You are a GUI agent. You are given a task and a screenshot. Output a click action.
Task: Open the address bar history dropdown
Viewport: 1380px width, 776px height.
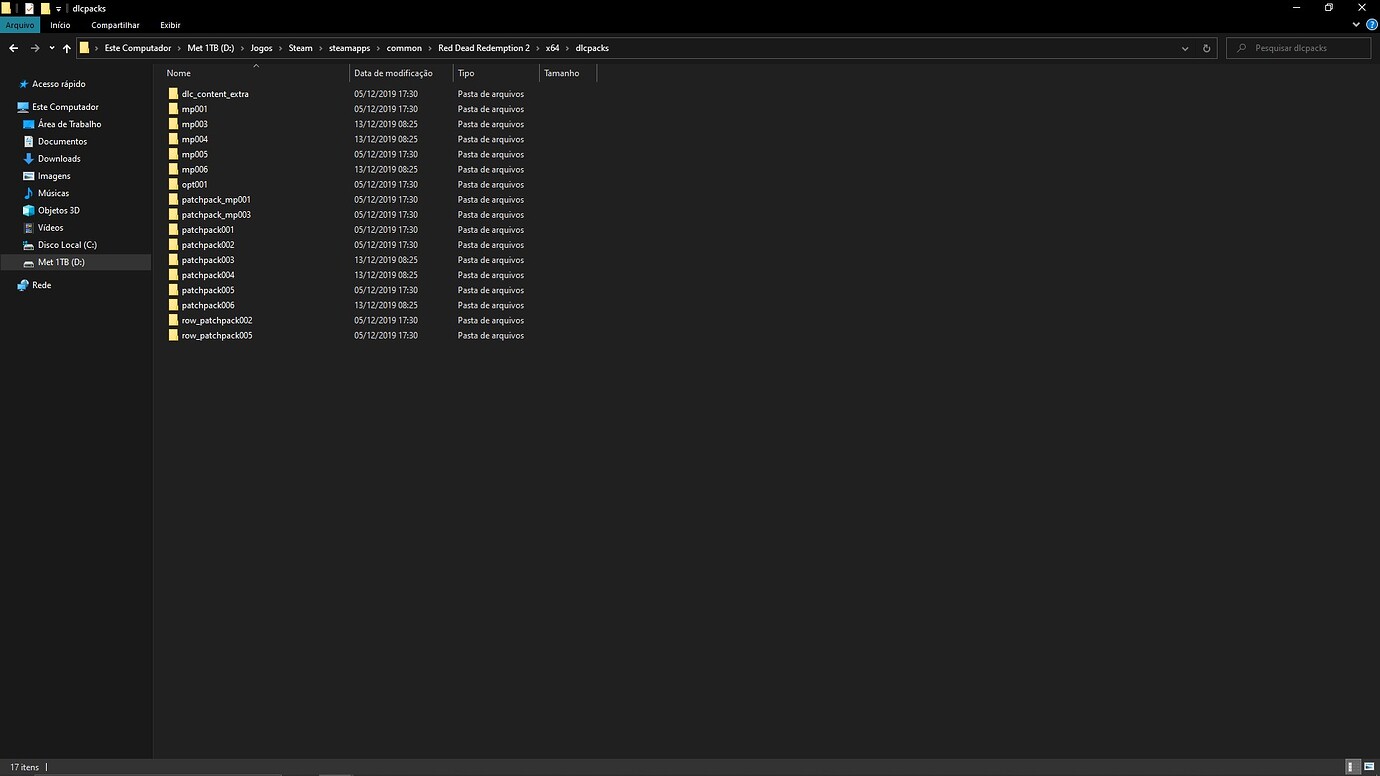1184,48
